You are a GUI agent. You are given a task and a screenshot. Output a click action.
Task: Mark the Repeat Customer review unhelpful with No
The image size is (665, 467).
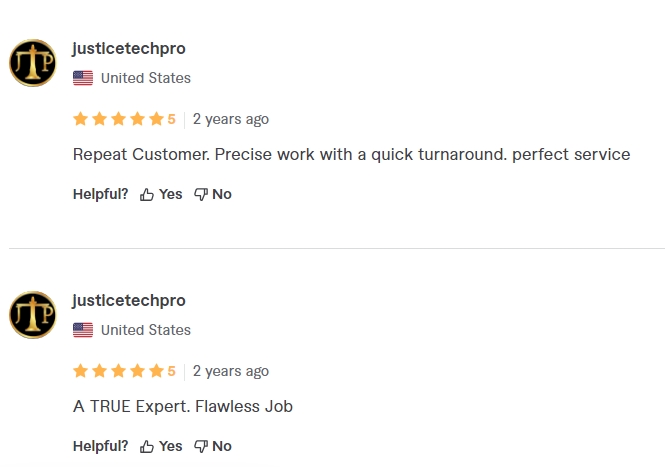pos(212,194)
